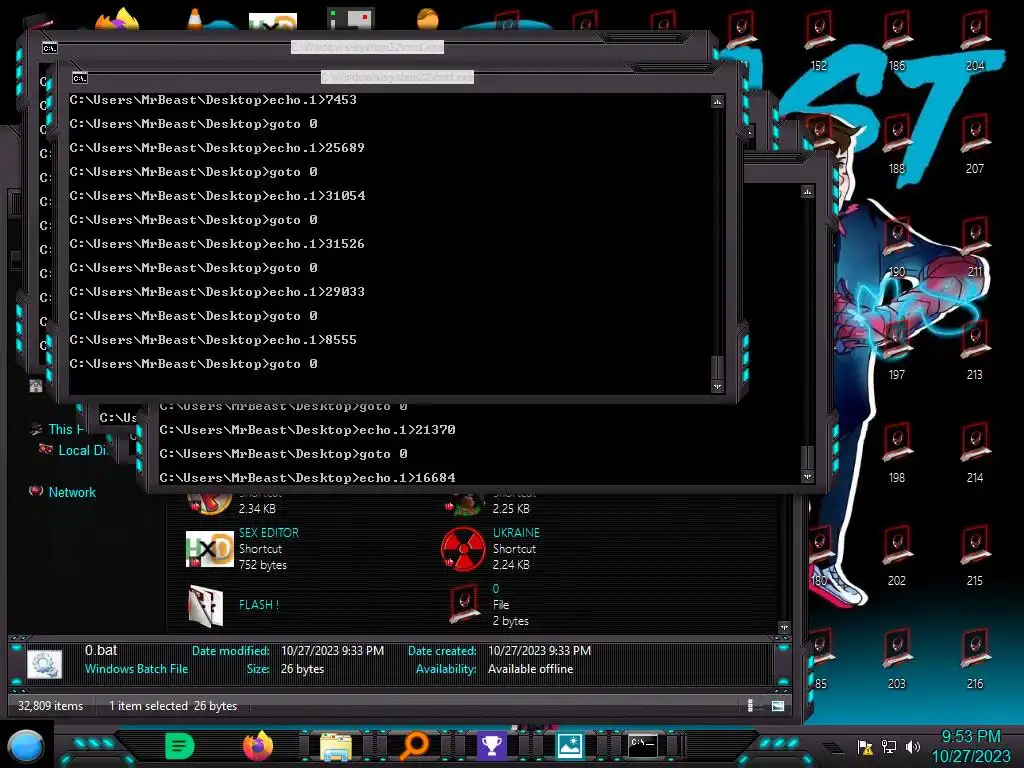Click front cmd window scroll-down arrow
The height and width of the screenshot is (768, 1024).
718,387
